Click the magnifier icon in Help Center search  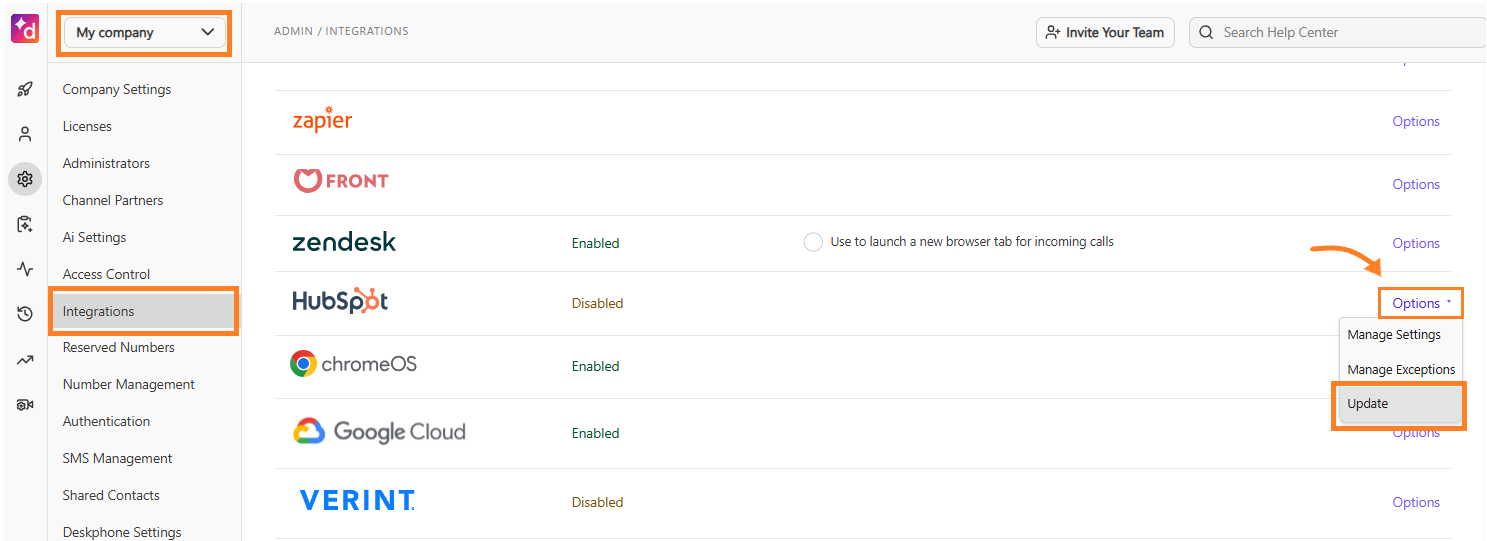[x=1206, y=32]
